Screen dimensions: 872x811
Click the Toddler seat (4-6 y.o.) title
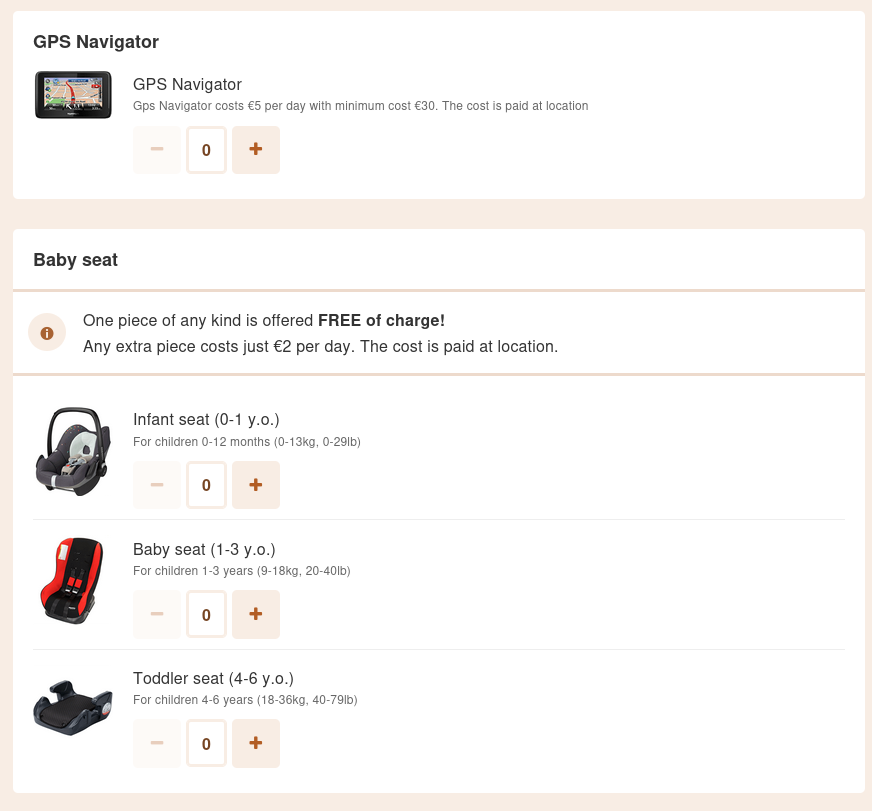click(x=213, y=679)
